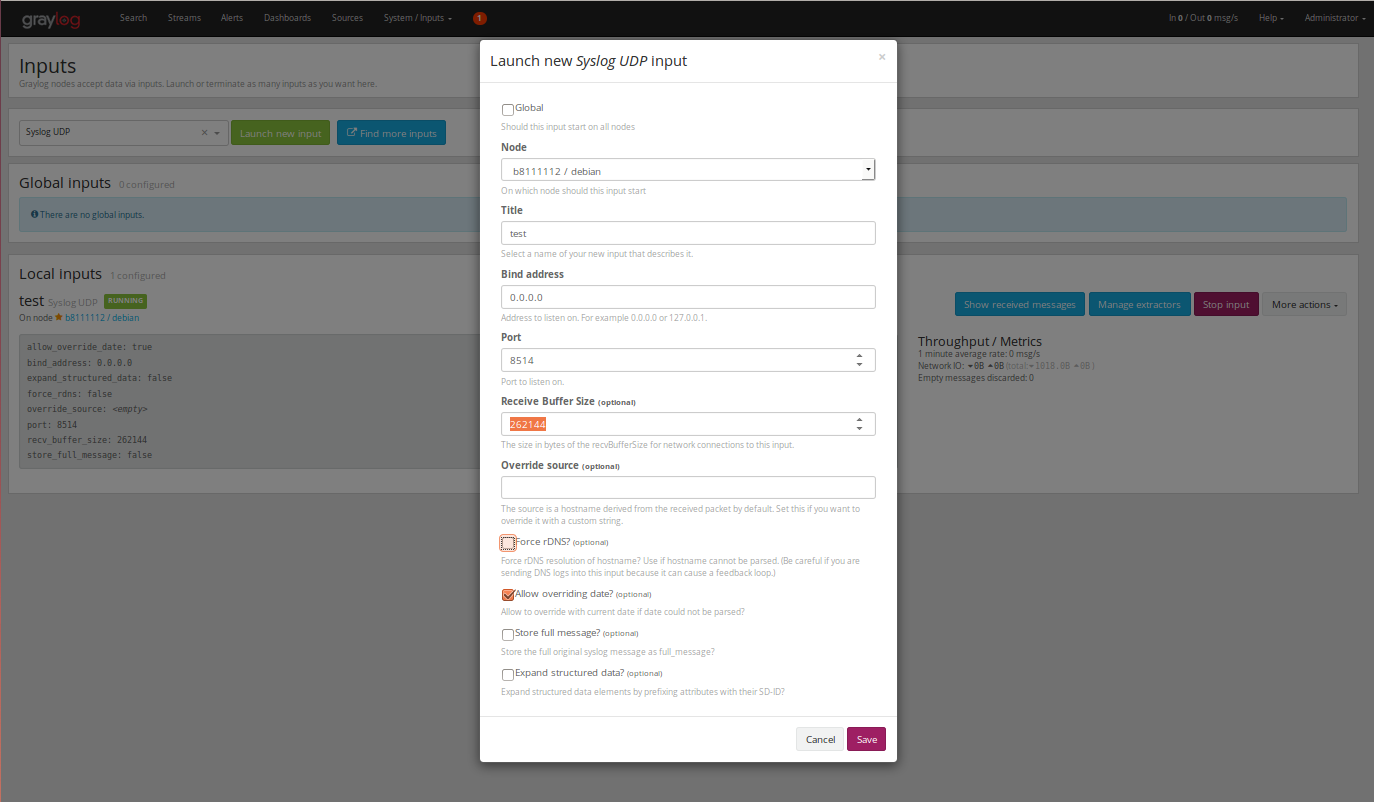The image size is (1374, 802).
Task: Click the 'Local inputs' heading
Action: click(x=60, y=274)
